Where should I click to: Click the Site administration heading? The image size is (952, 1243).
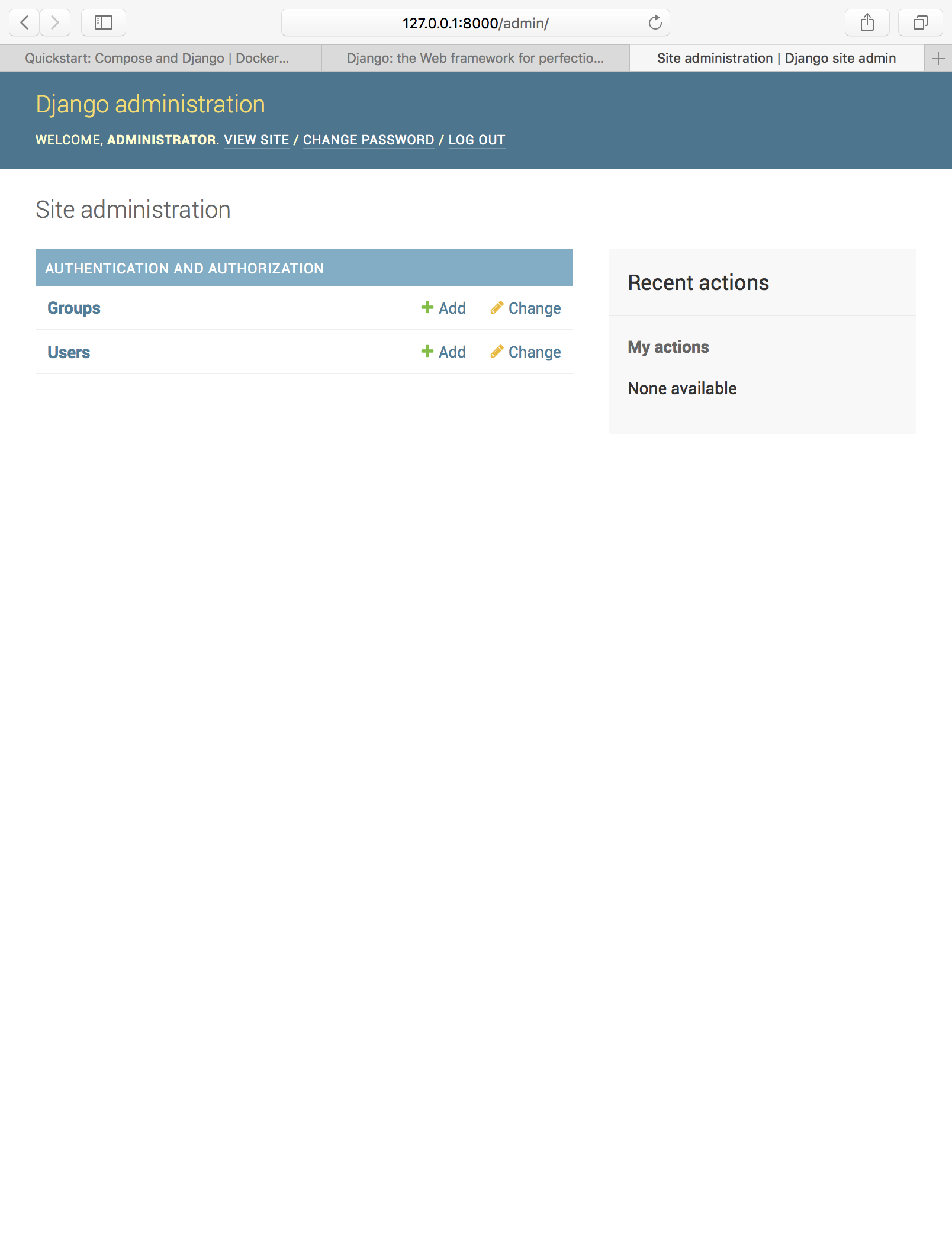(133, 210)
